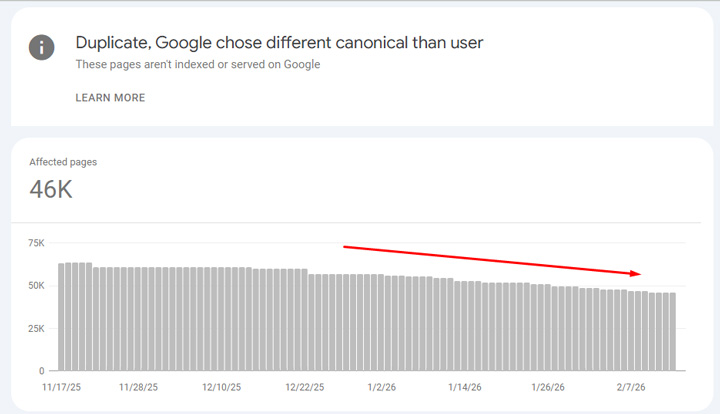Select the 11/28/25 date on the x-axis

pos(139,386)
